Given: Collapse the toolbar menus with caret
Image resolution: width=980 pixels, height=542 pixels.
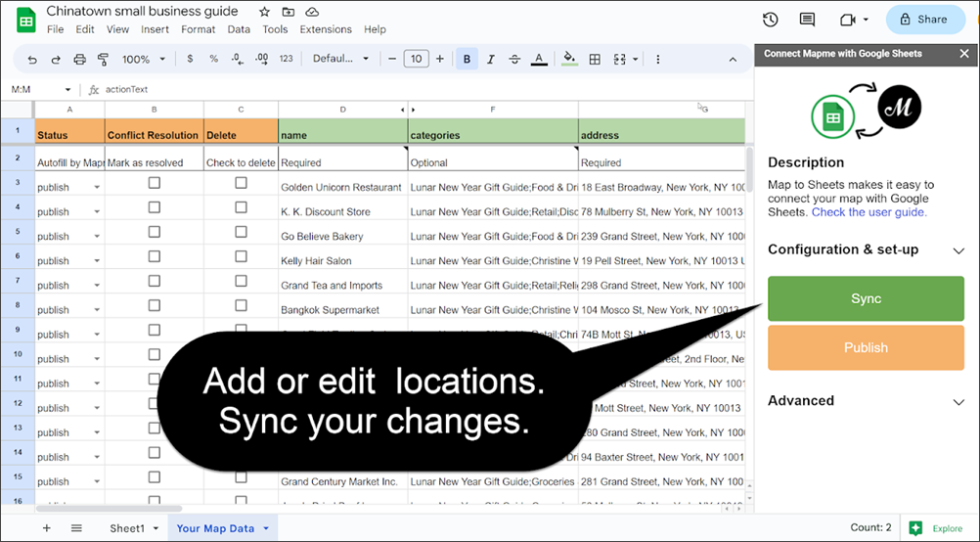Looking at the screenshot, I should click(732, 59).
